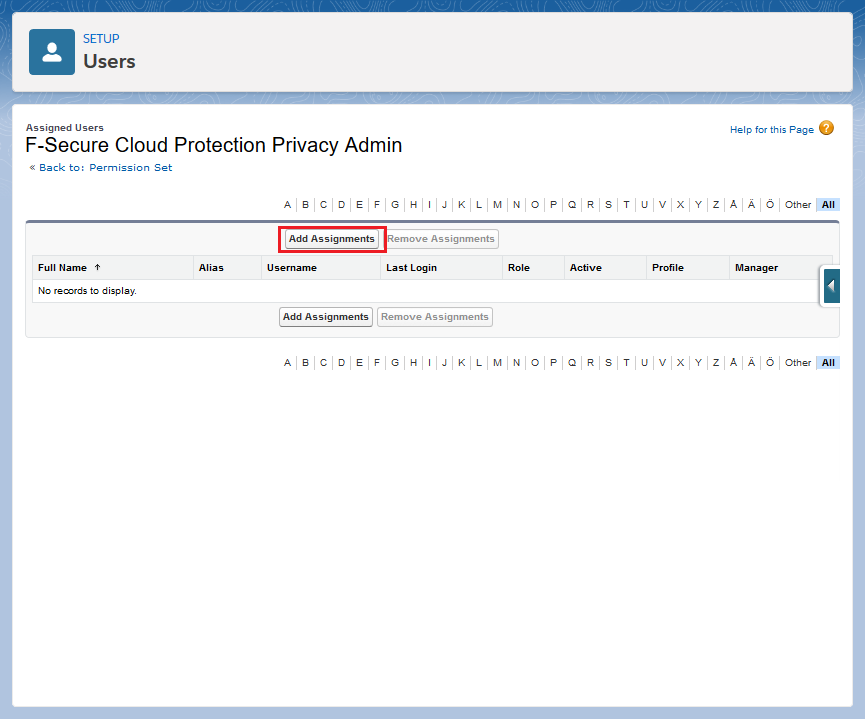865x719 pixels.
Task: Click the bottom Remove Assignments button
Action: point(435,317)
